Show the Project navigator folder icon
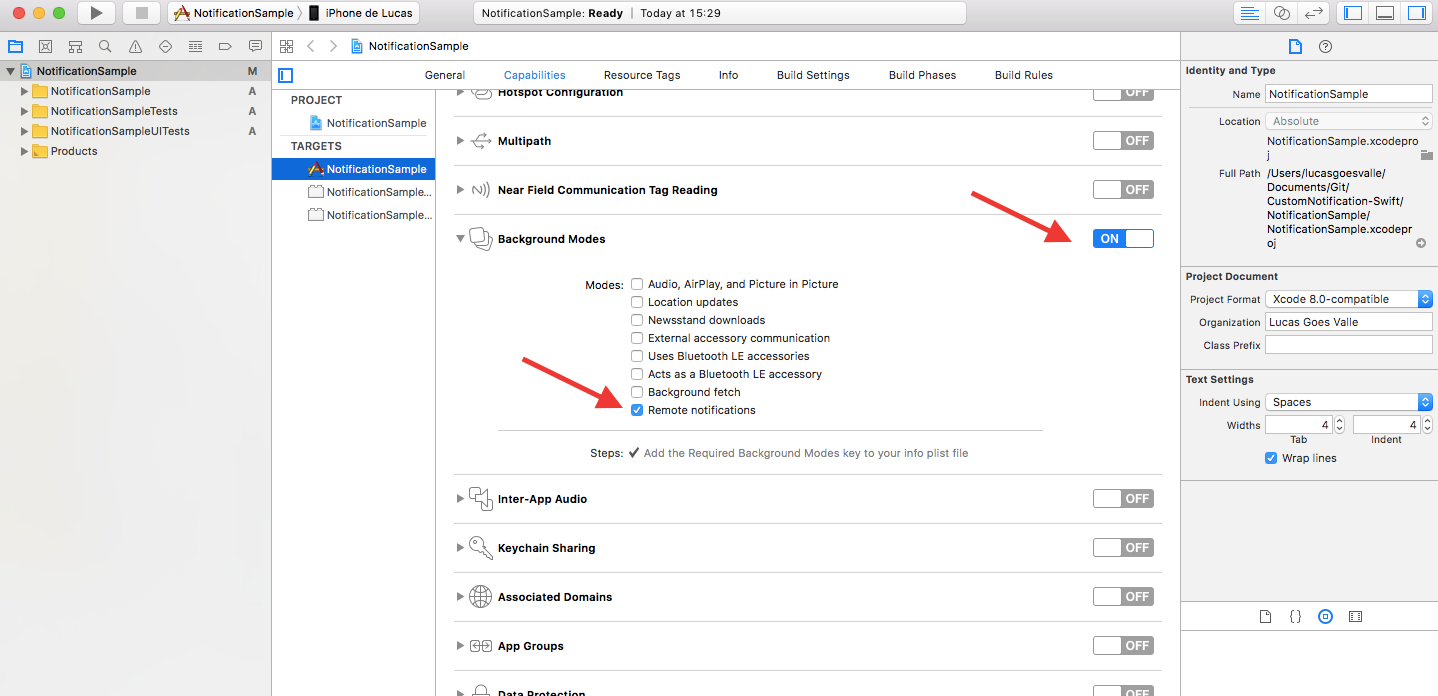The image size is (1438, 696). [15, 46]
